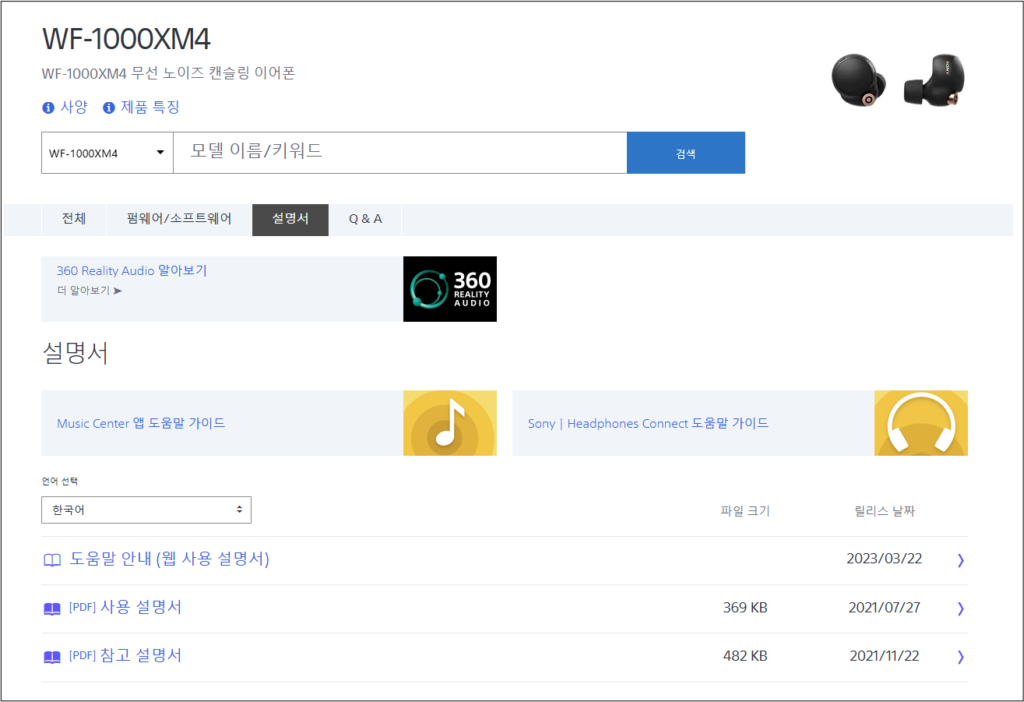Click the chevron on the 369 KB row
The image size is (1024, 702).
coord(960,609)
